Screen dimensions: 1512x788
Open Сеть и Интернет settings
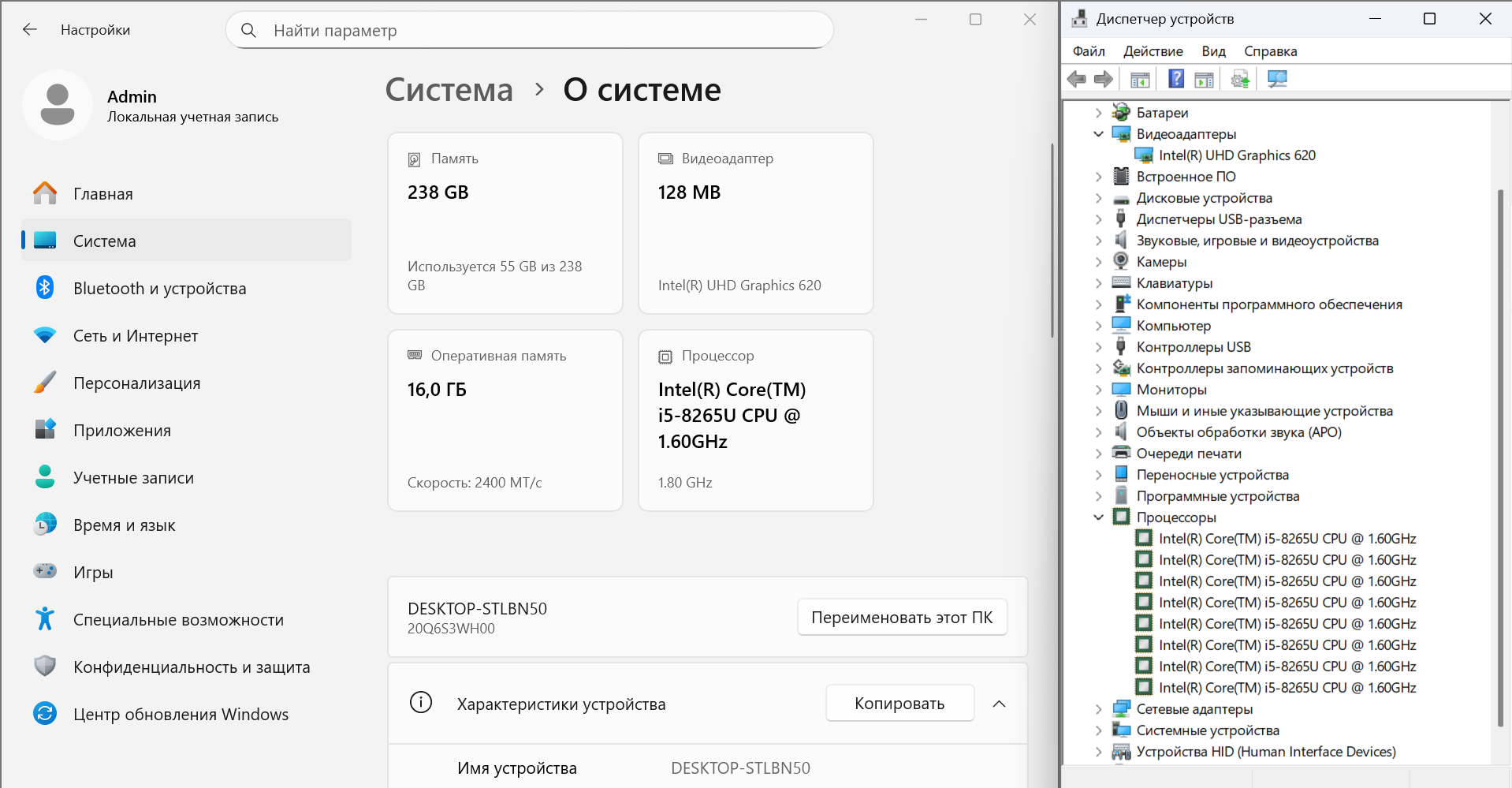click(x=186, y=336)
